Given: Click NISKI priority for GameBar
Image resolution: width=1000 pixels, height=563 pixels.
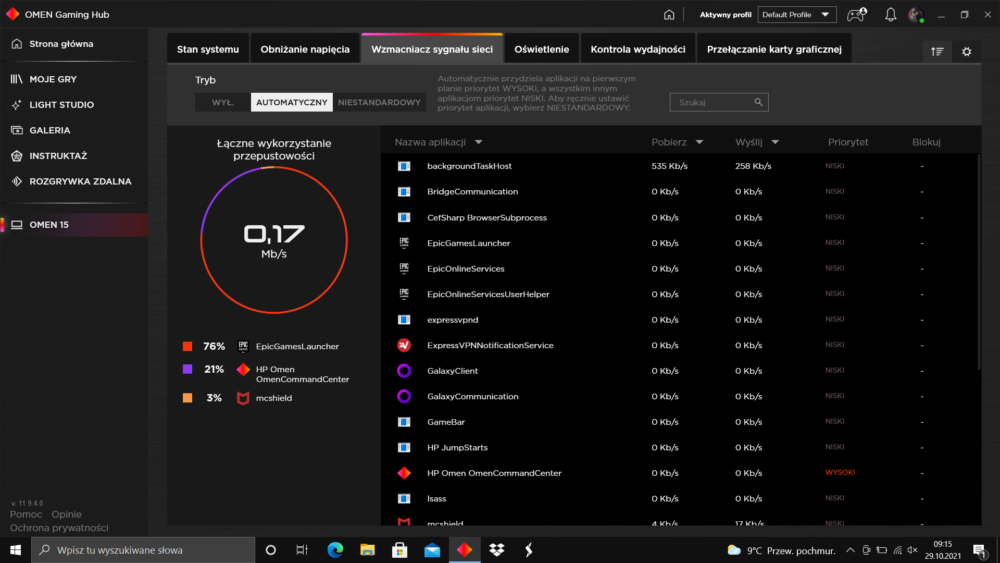Looking at the screenshot, I should click(834, 421).
